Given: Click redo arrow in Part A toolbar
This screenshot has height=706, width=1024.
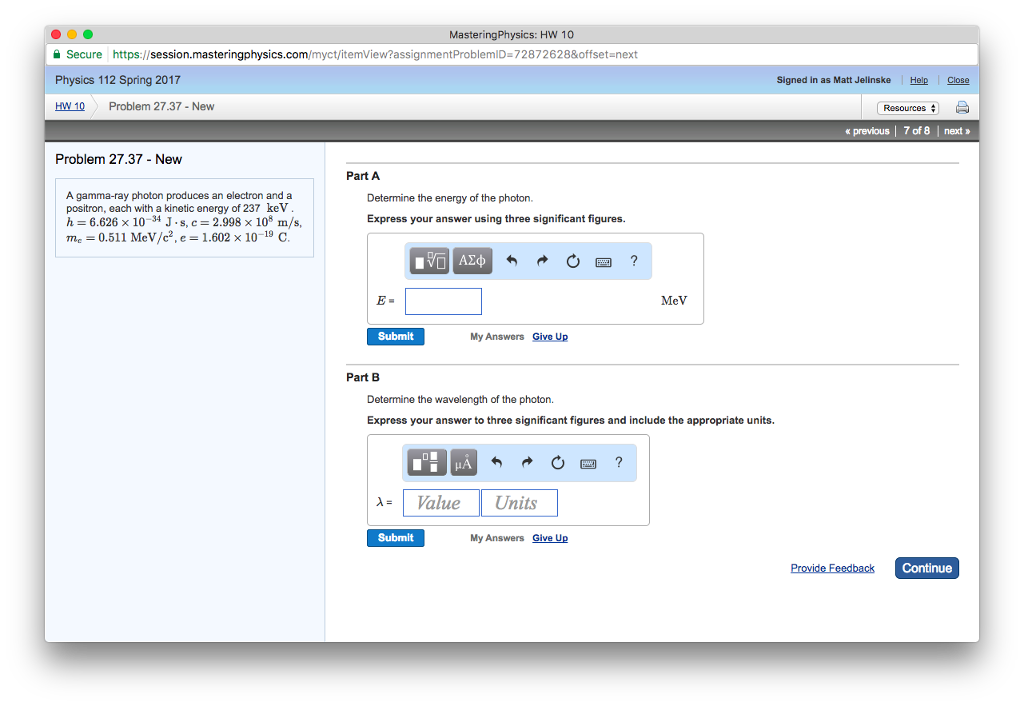Looking at the screenshot, I should (542, 262).
